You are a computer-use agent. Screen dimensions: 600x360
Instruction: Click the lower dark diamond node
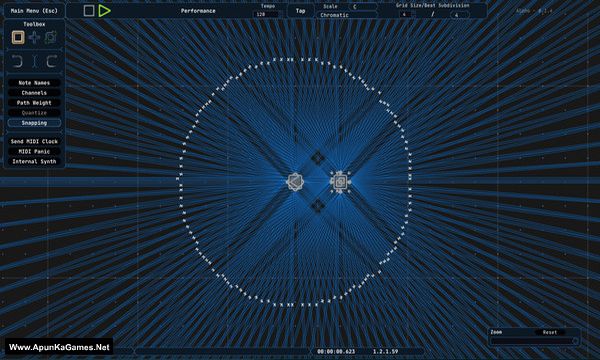click(318, 206)
